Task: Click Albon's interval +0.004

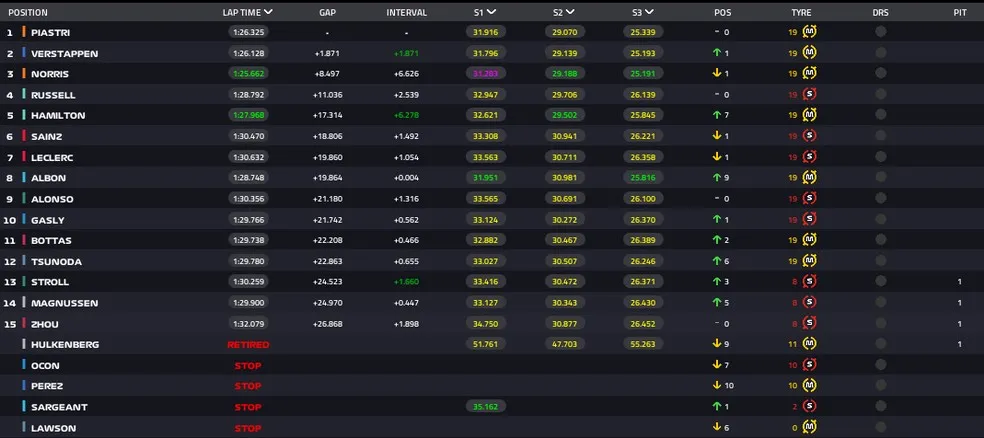Action: point(406,178)
